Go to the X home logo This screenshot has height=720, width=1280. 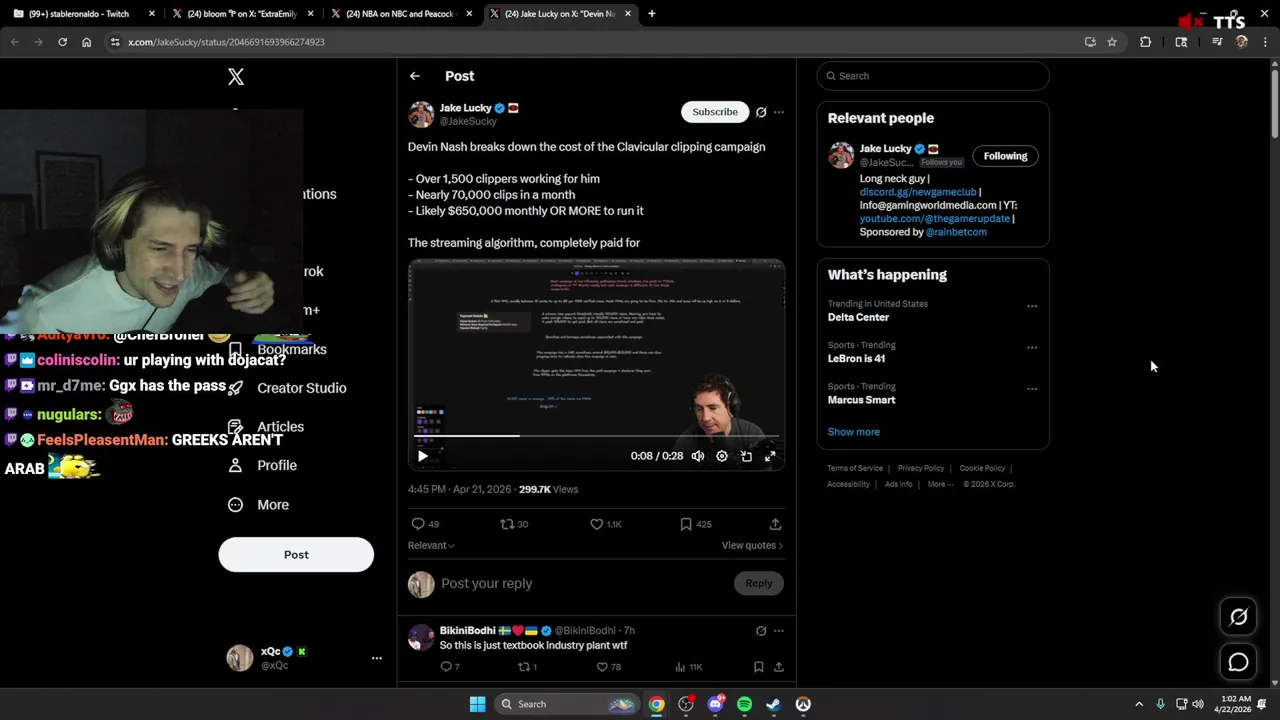click(236, 77)
